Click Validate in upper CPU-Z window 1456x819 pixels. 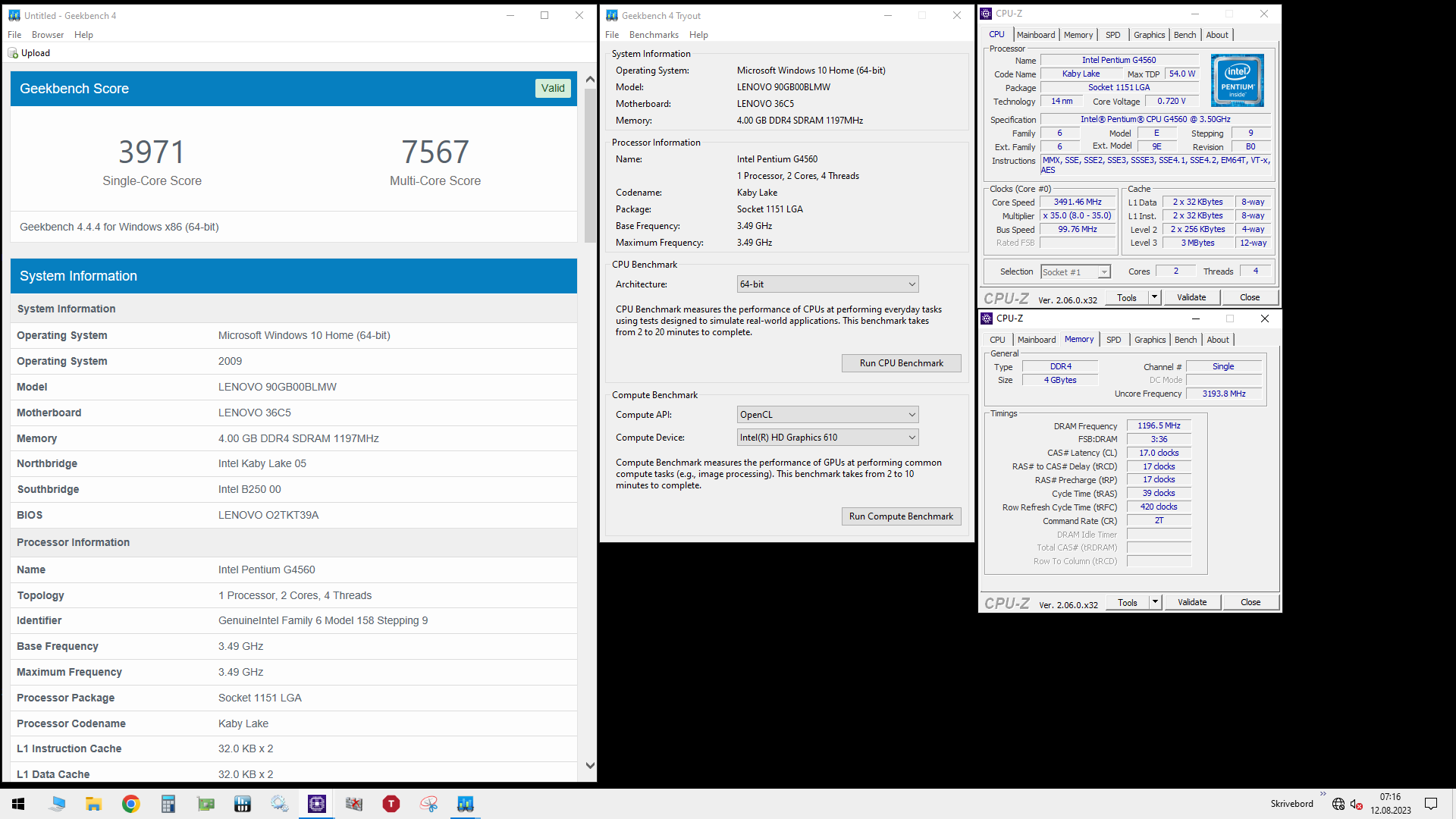pos(1191,297)
